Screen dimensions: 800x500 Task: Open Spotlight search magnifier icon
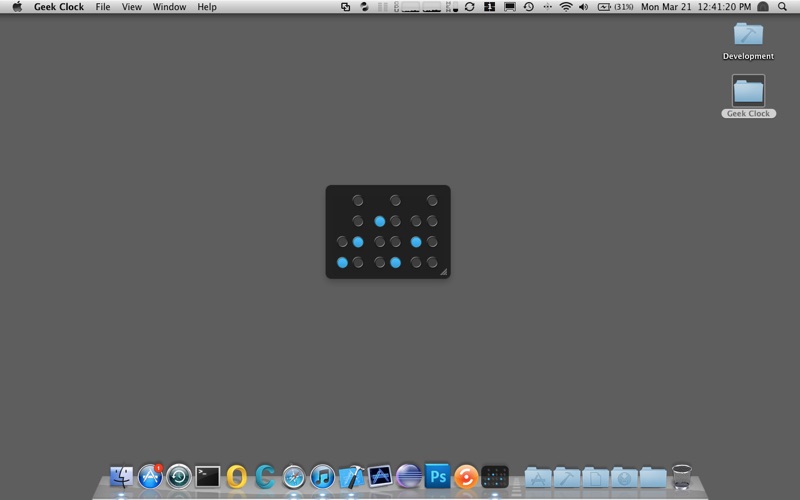782,7
